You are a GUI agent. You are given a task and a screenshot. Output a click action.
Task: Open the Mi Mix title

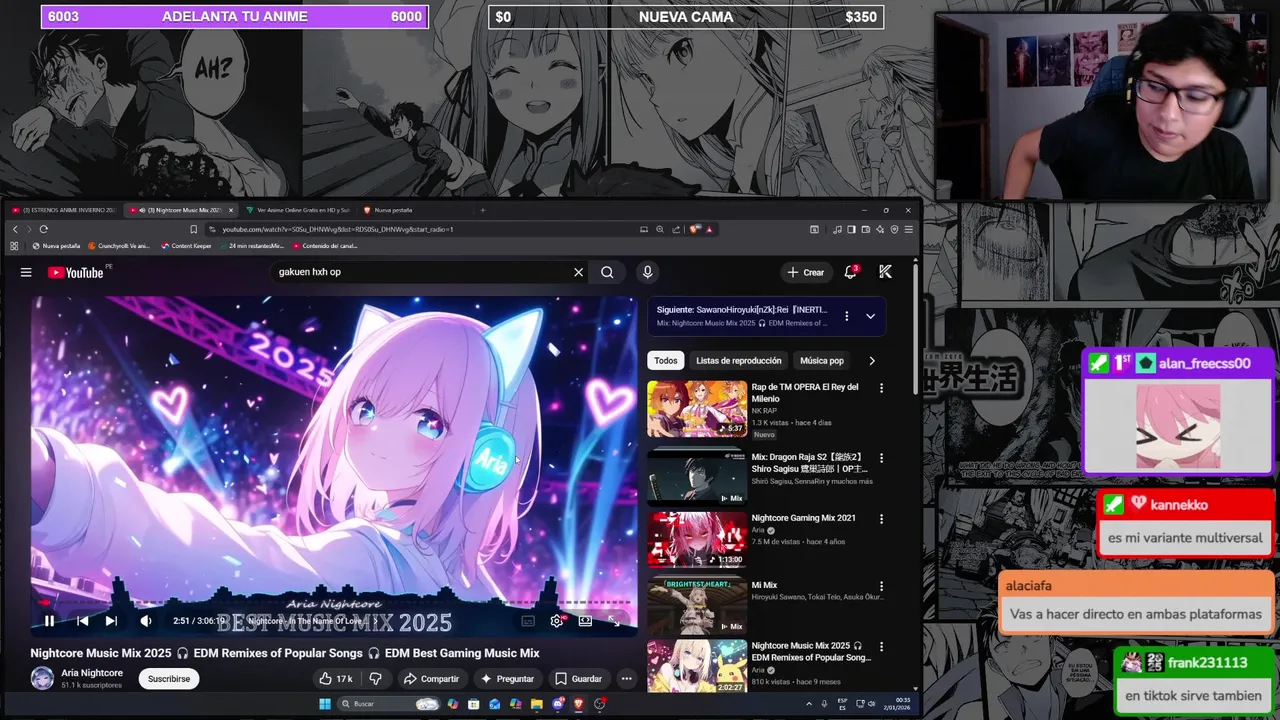click(764, 585)
